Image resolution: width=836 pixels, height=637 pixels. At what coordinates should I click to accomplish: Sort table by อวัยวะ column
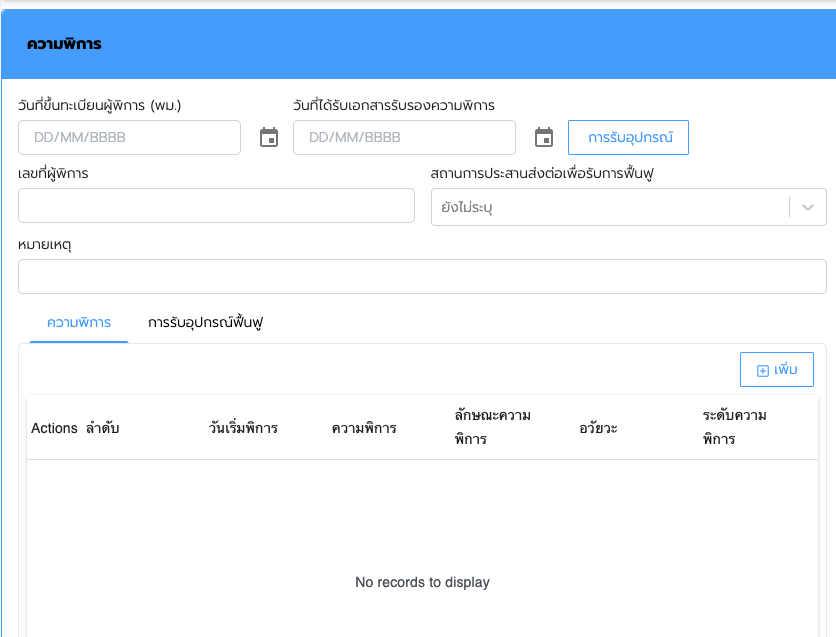click(x=598, y=428)
